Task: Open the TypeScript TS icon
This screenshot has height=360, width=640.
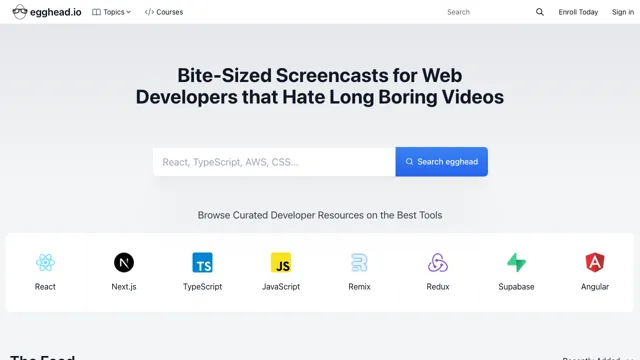Action: (x=202, y=262)
